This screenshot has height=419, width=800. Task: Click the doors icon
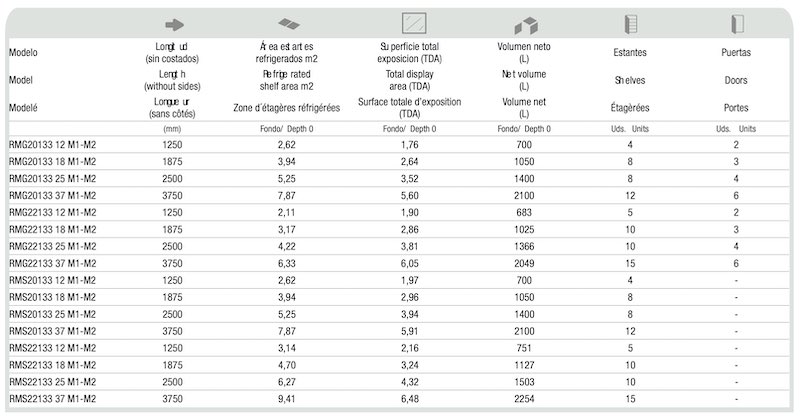click(x=737, y=24)
